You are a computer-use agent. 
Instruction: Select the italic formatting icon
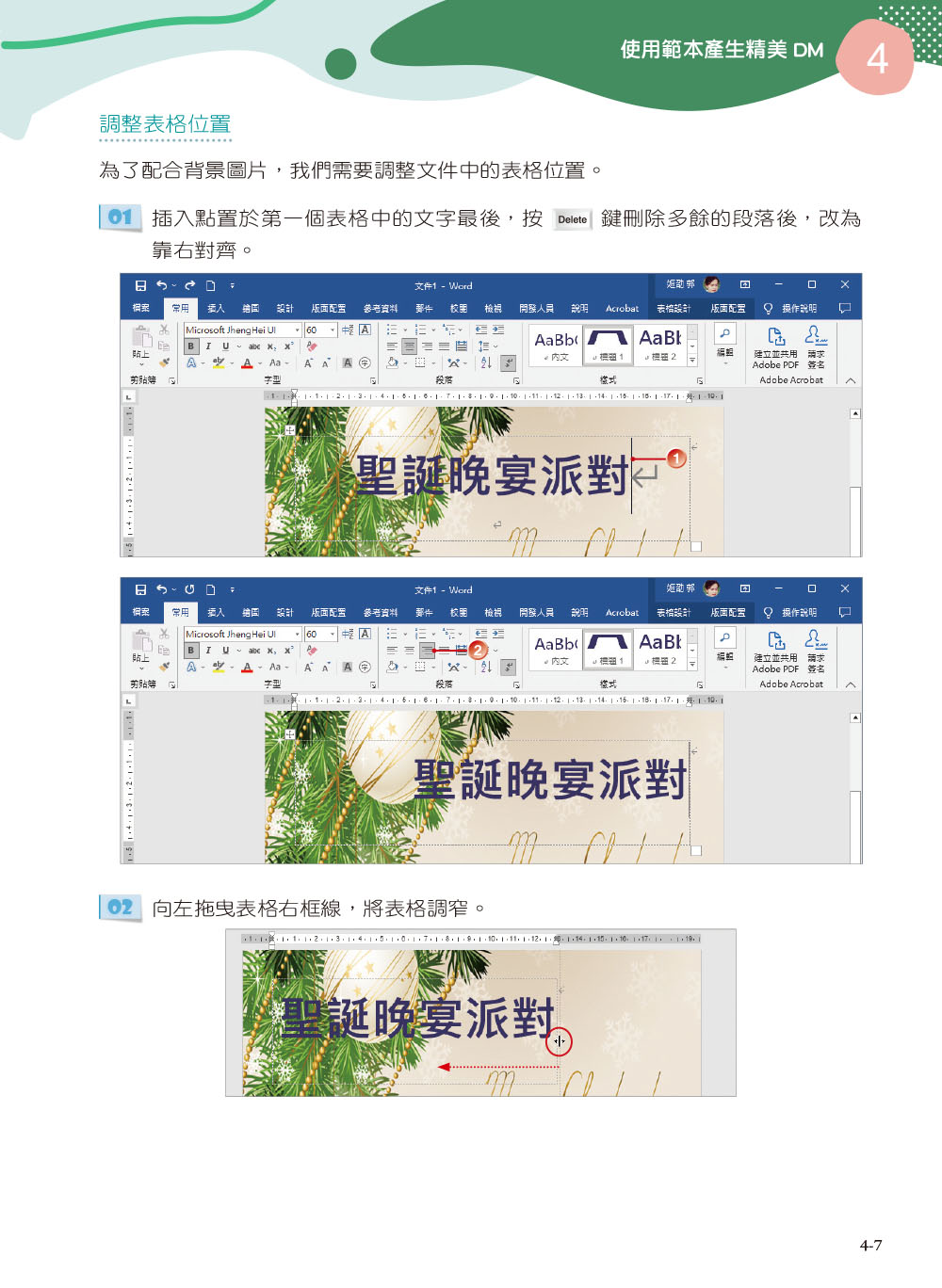pos(209,345)
